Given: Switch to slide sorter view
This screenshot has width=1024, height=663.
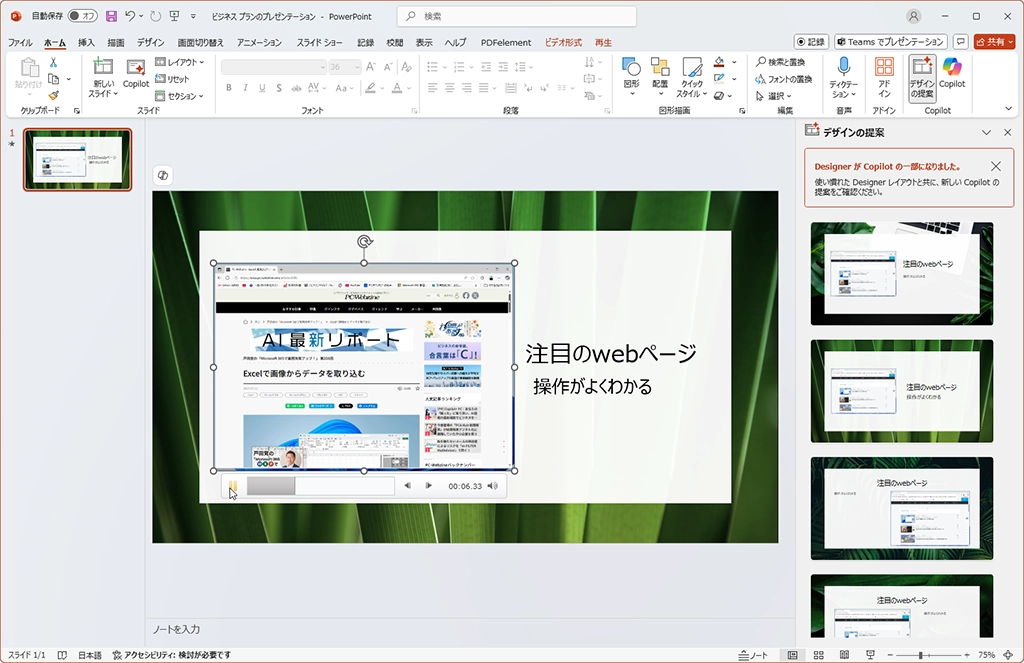Looking at the screenshot, I should (818, 655).
